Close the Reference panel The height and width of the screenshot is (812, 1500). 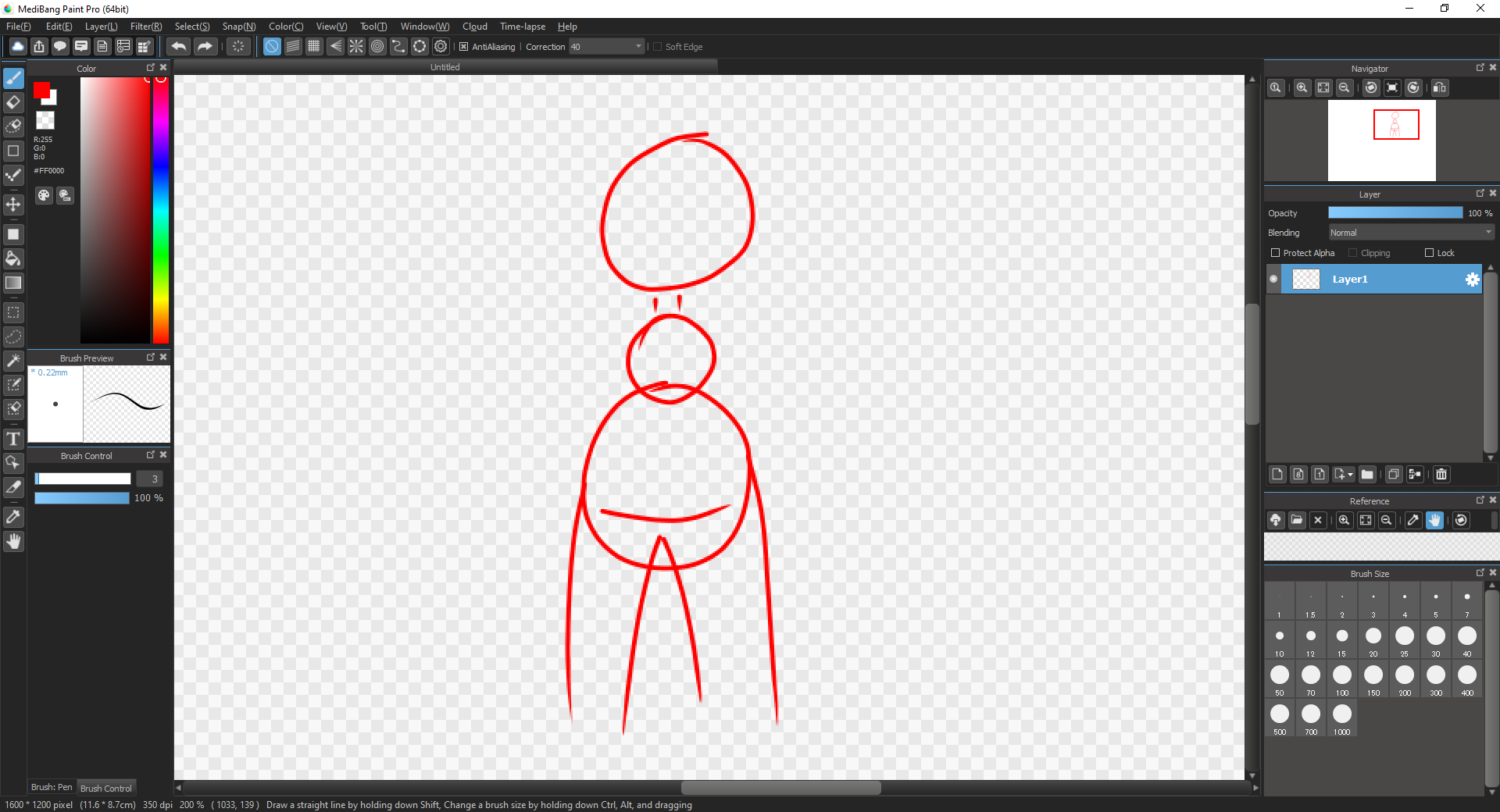pyautogui.click(x=1493, y=500)
